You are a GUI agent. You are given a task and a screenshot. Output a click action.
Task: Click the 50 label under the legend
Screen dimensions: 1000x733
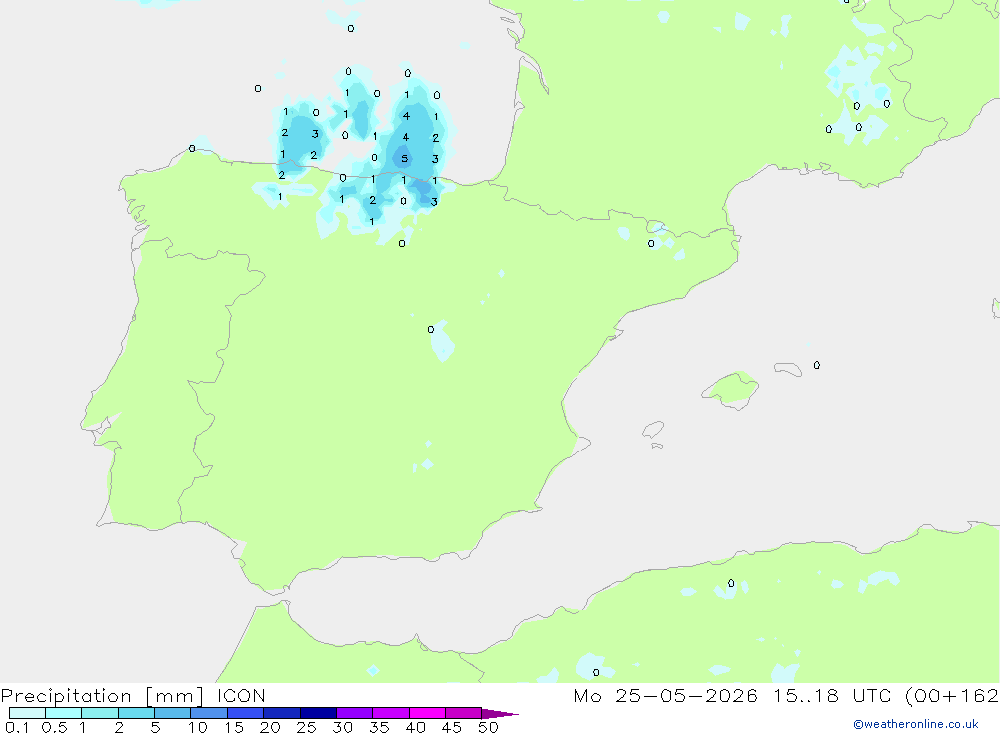[x=488, y=727]
